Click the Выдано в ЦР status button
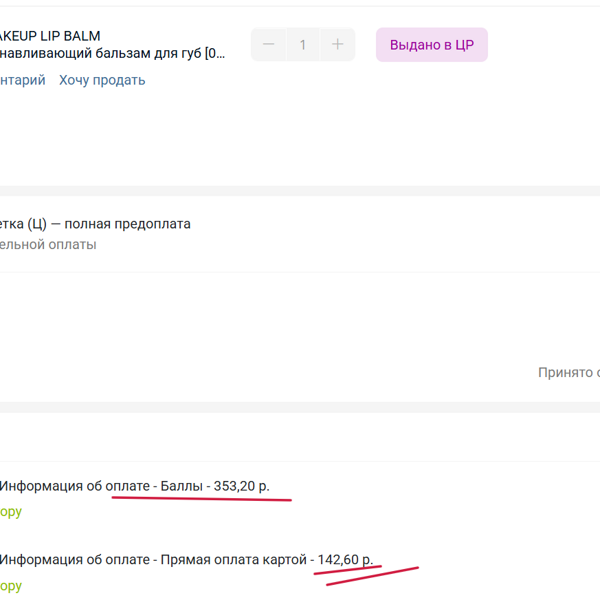The image size is (600, 600). click(432, 45)
